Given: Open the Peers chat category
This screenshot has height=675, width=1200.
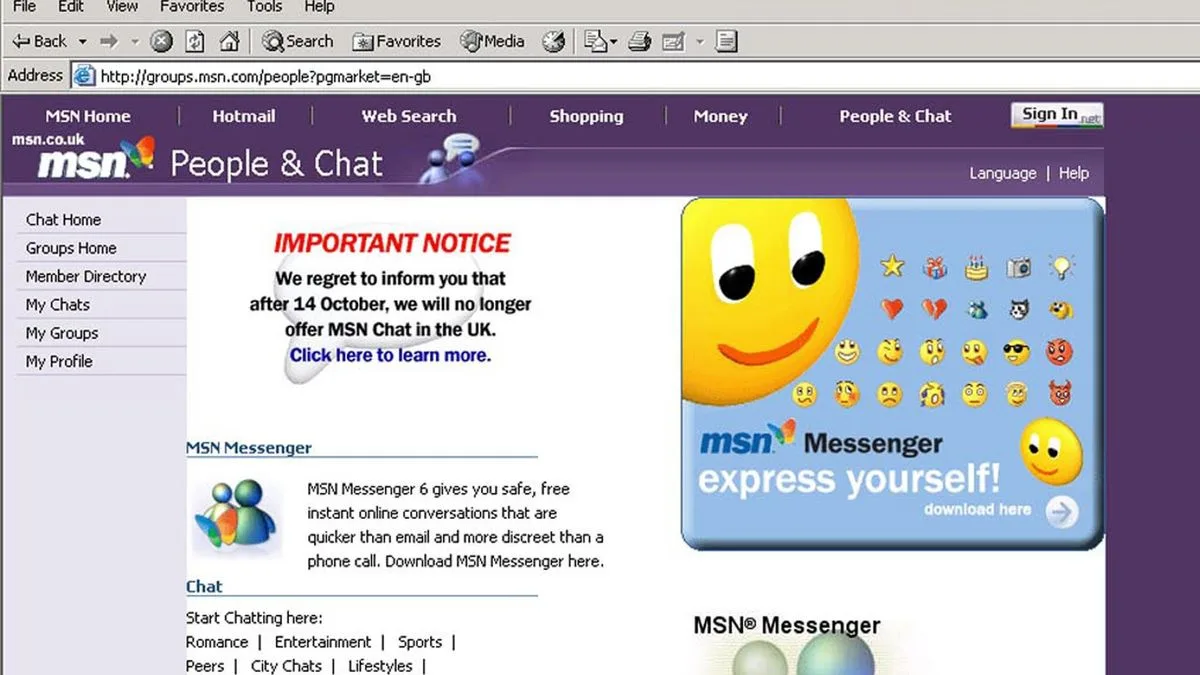Looking at the screenshot, I should pos(205,666).
